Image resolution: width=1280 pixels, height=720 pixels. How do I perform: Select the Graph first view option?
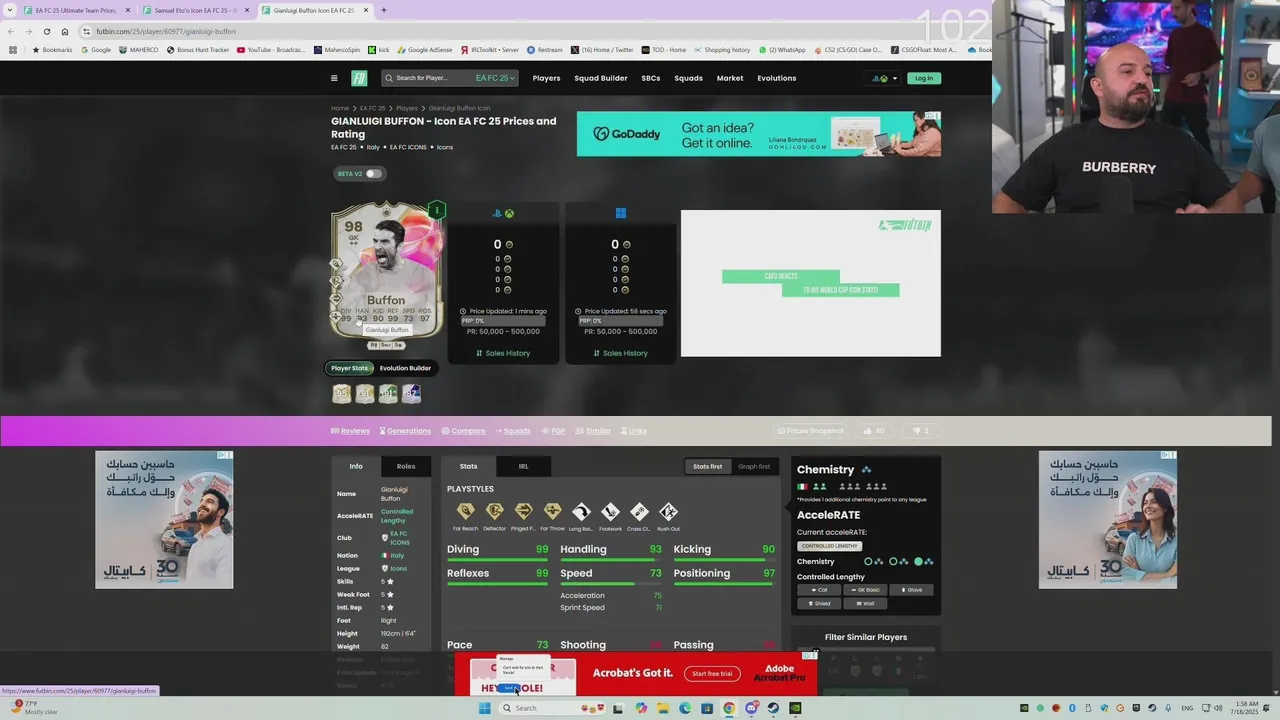click(754, 466)
